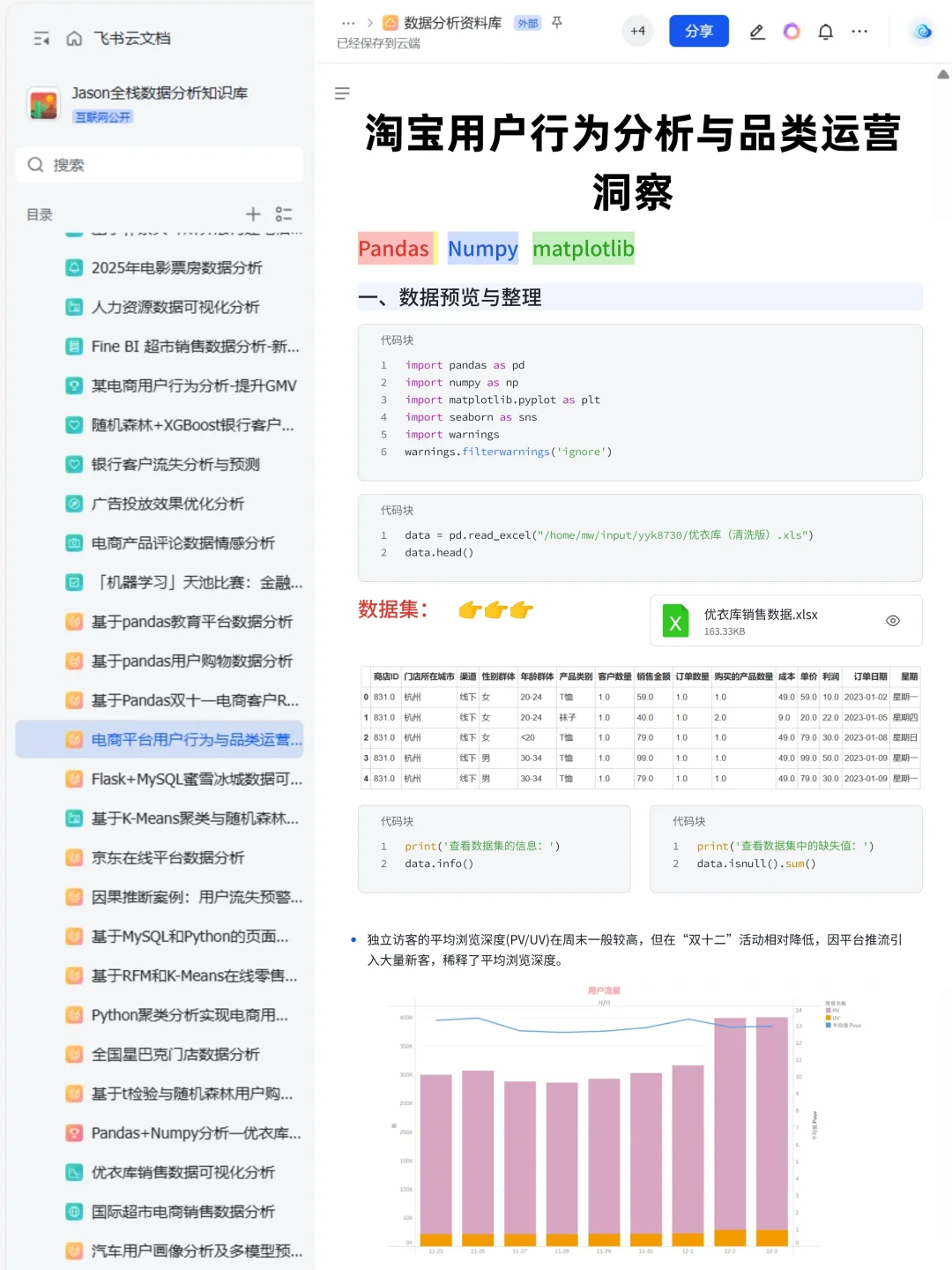
Task: Click scrollbar up arrow
Action: (x=943, y=75)
